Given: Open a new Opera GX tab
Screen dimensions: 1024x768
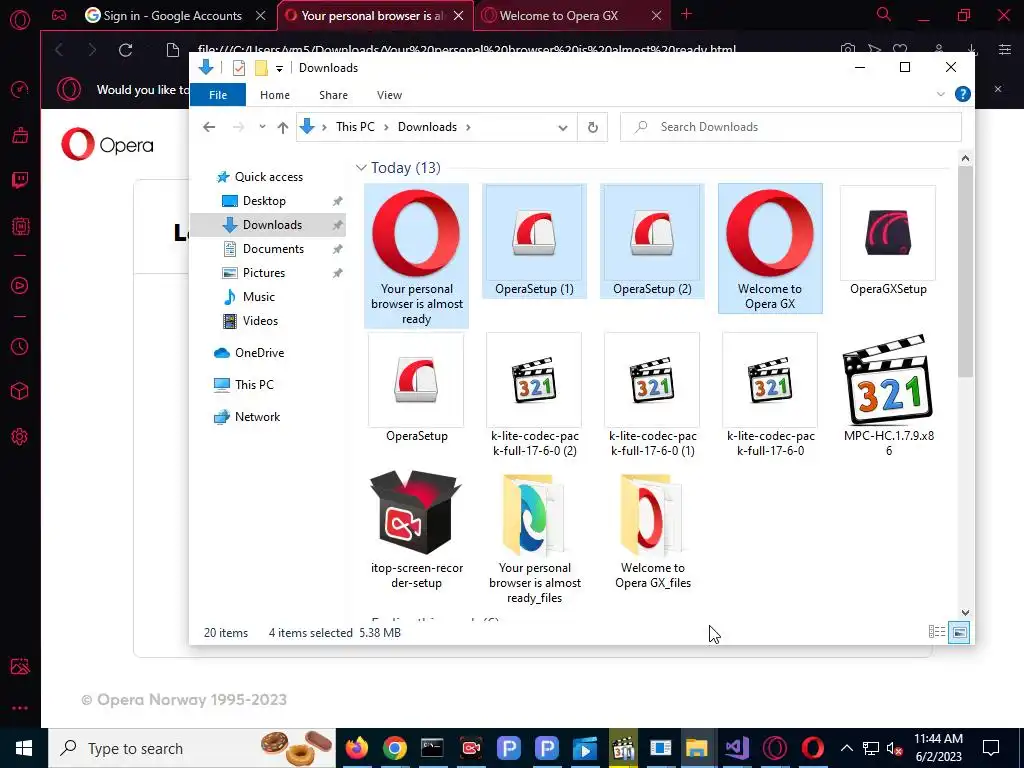Looking at the screenshot, I should point(686,14).
